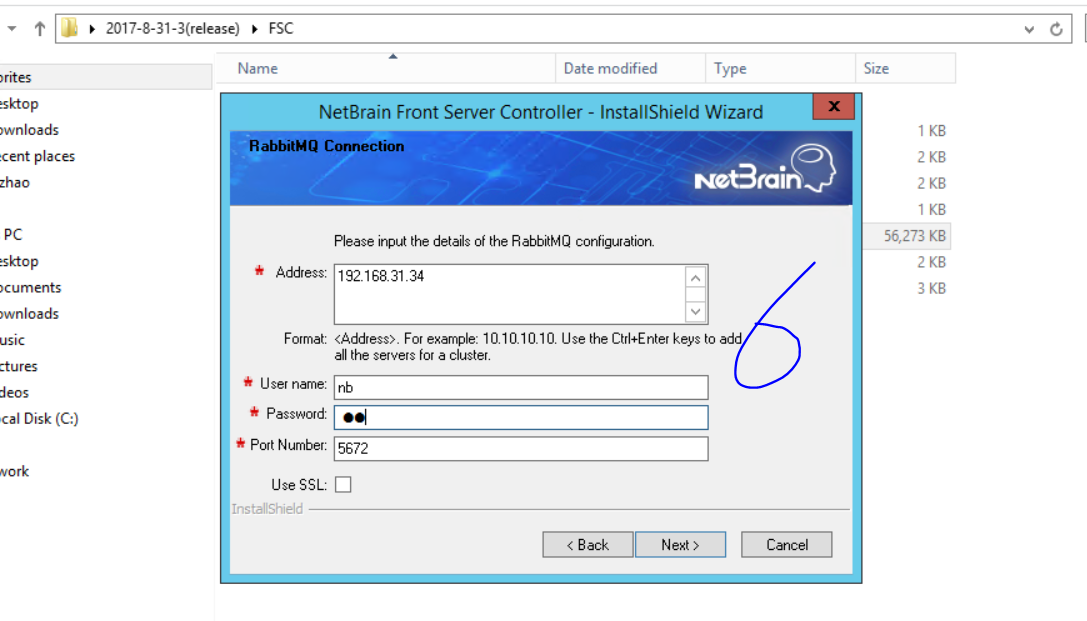1087x621 pixels.
Task: Select Network in navigation pane
Action: click(15, 472)
